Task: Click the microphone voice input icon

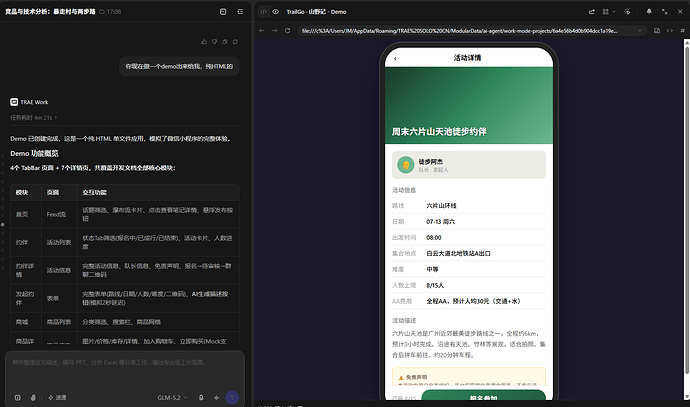Action: tap(201, 397)
